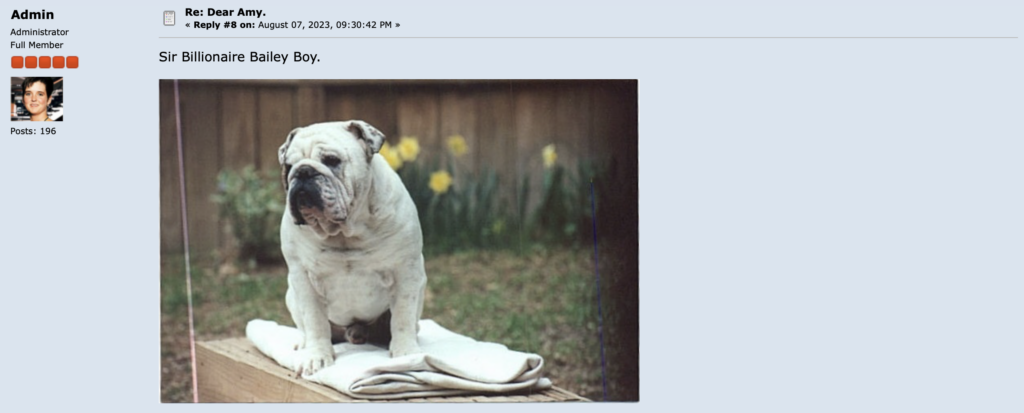
Task: Click the Admin avatar picture
Action: coord(37,99)
